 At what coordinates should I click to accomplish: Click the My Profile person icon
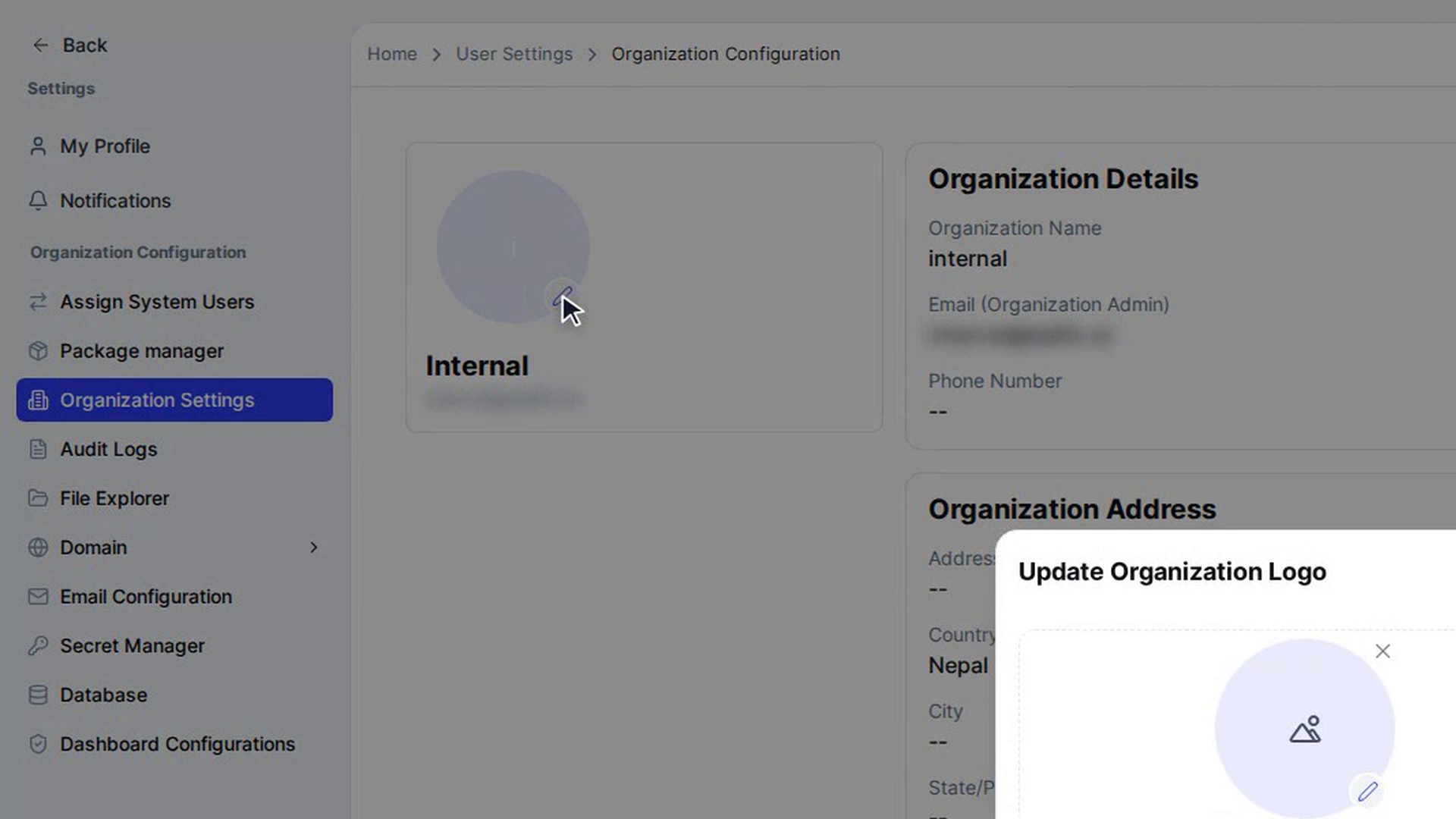[38, 146]
